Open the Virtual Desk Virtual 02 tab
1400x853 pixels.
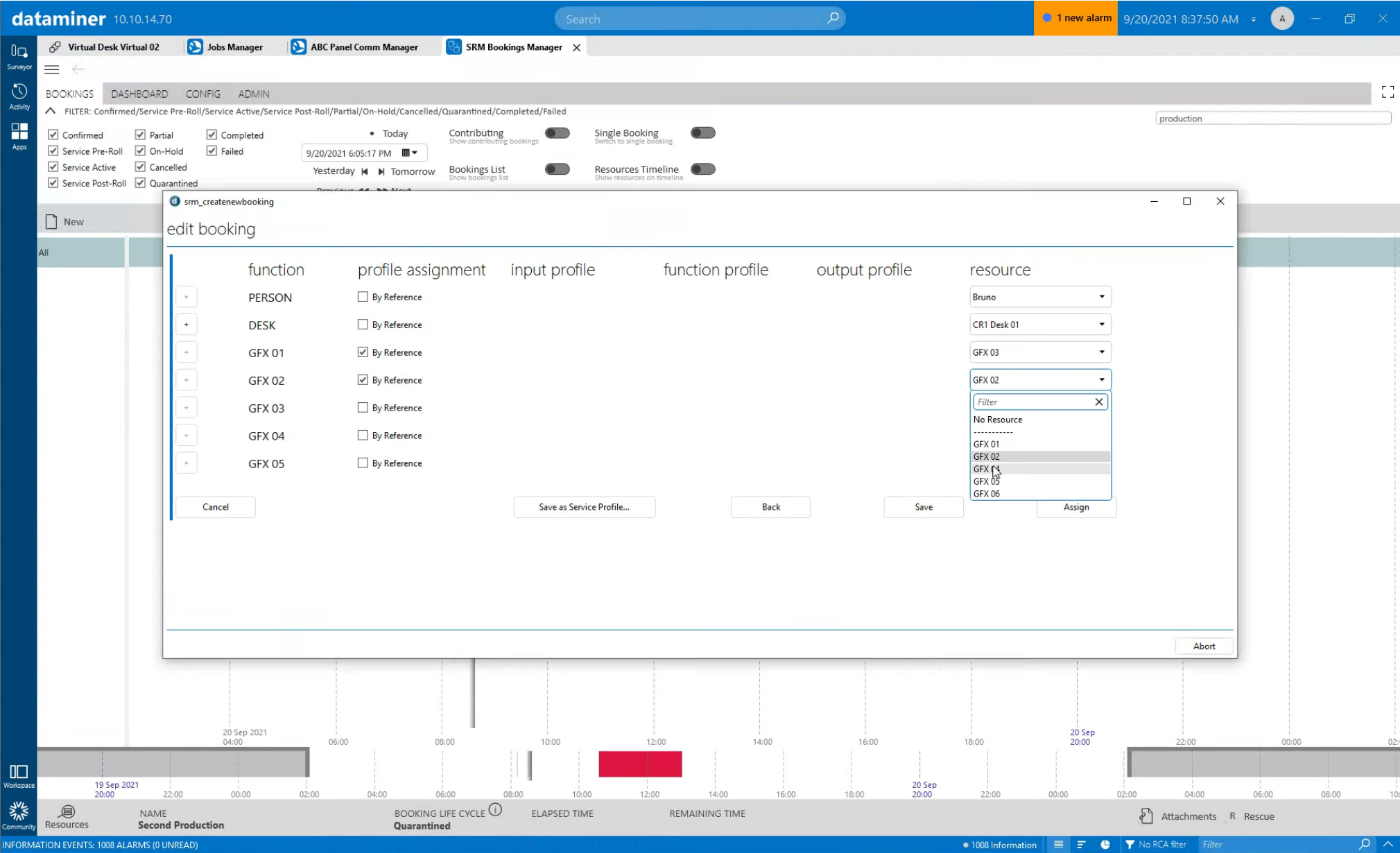pos(105,47)
